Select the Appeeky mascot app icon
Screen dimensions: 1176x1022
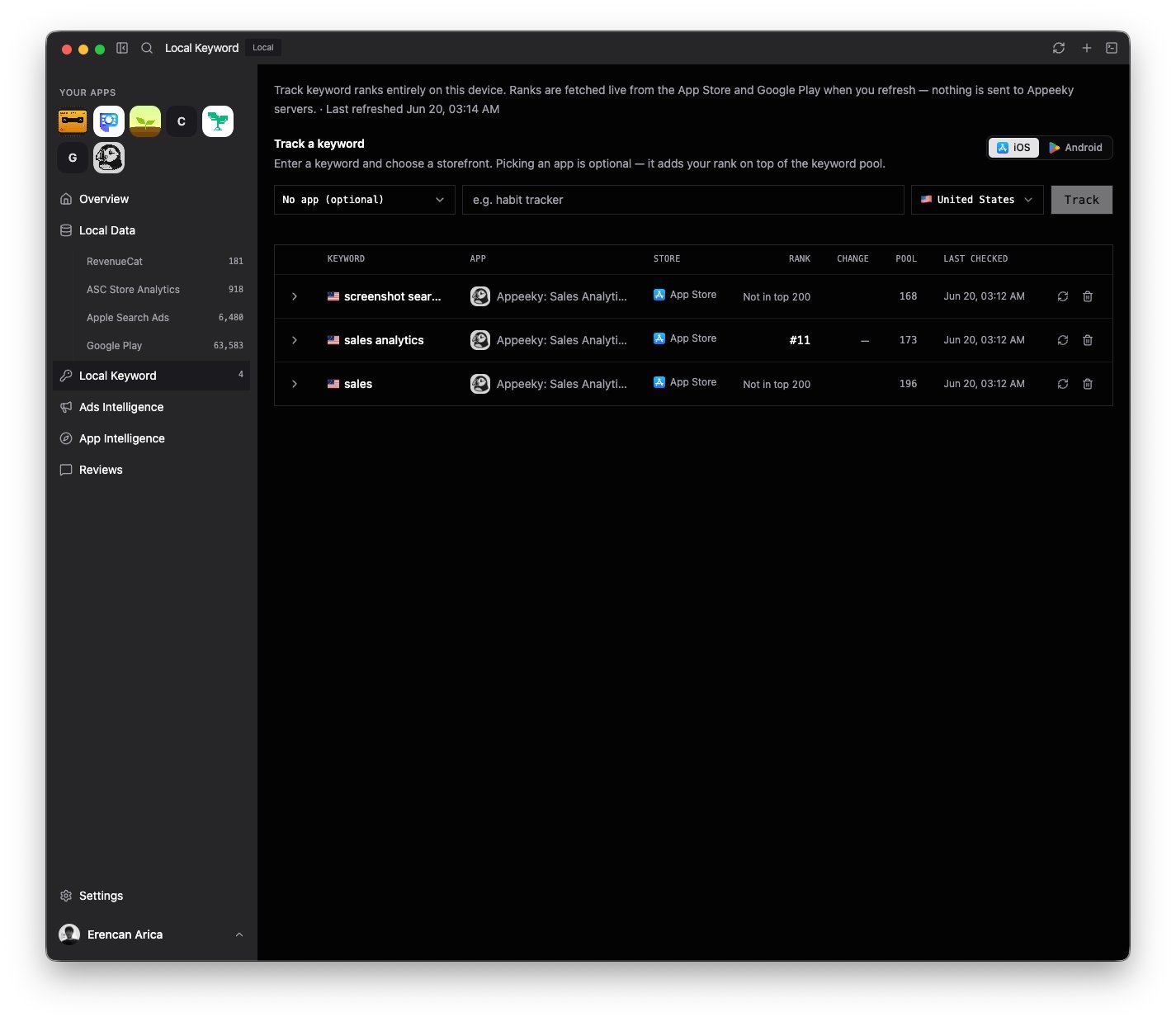pos(109,158)
